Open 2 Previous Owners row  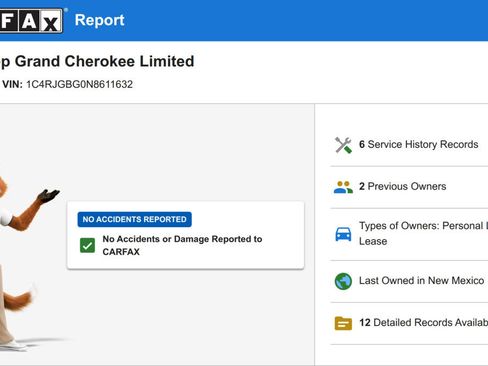tap(409, 187)
